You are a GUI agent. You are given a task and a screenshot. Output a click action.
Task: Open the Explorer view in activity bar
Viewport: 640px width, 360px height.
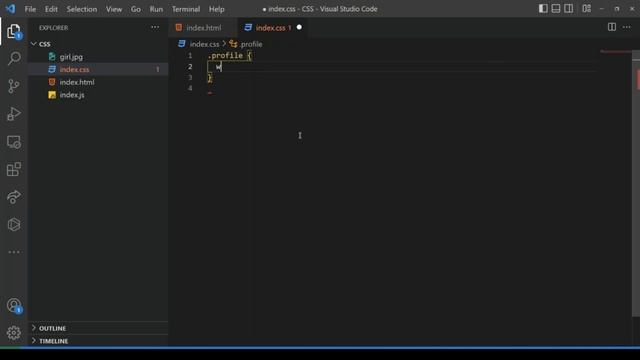coord(13,31)
